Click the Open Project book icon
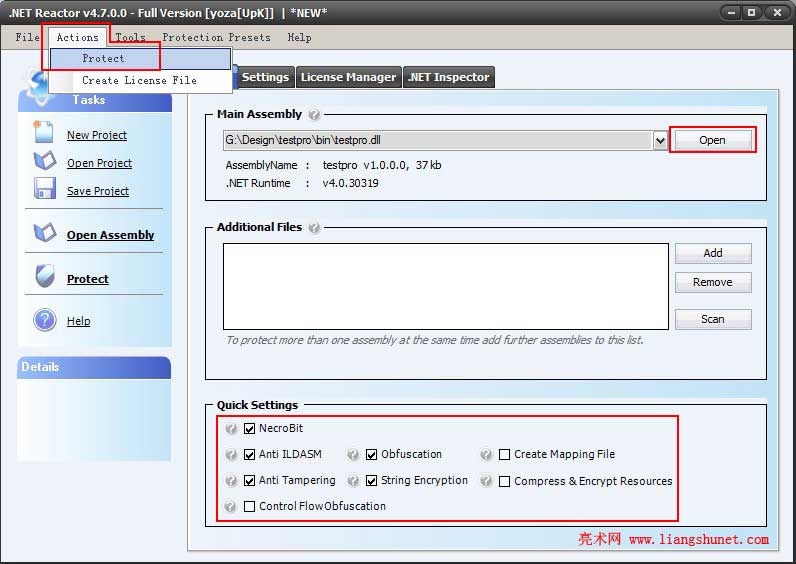Viewport: 796px width, 564px height. 45,161
